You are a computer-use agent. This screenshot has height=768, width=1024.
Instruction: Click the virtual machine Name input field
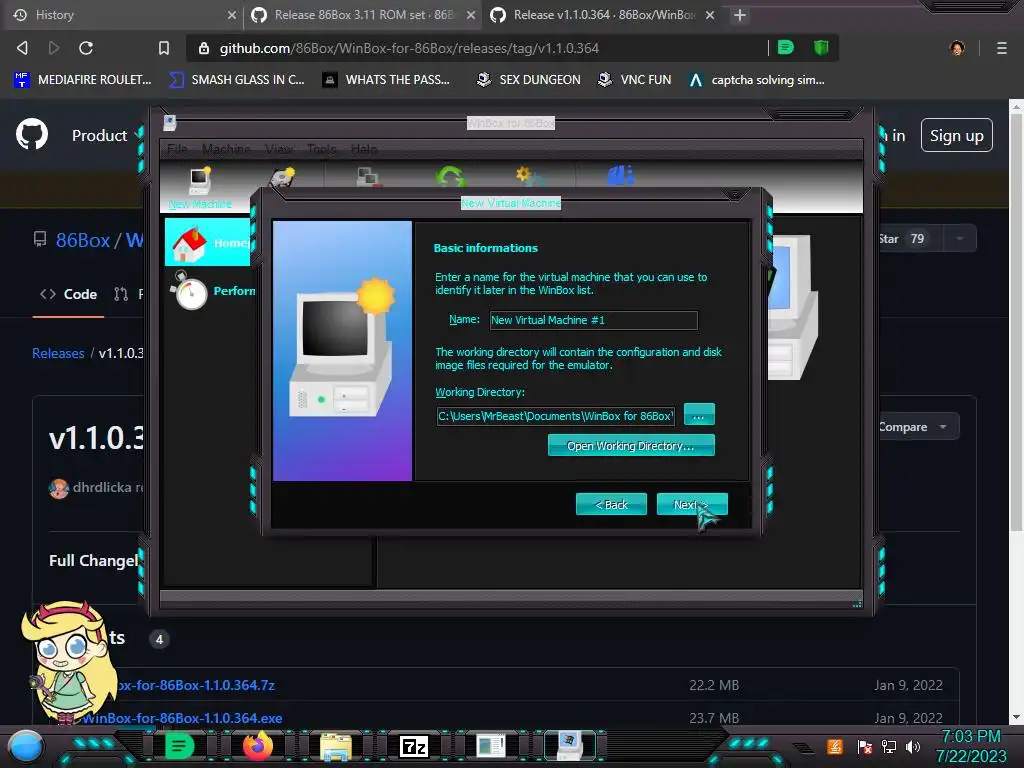pyautogui.click(x=594, y=320)
